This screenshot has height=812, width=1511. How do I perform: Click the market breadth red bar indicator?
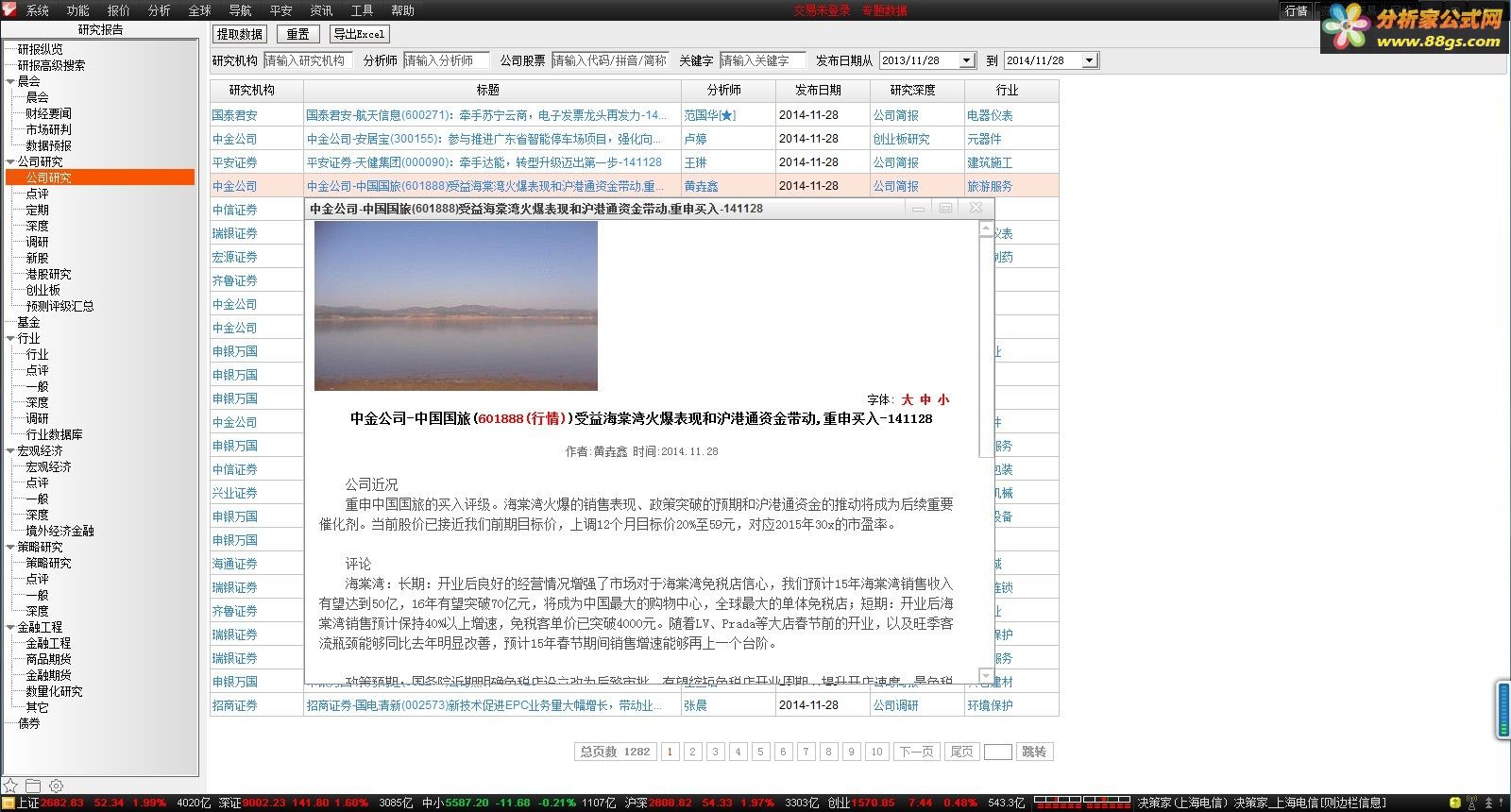(1083, 803)
